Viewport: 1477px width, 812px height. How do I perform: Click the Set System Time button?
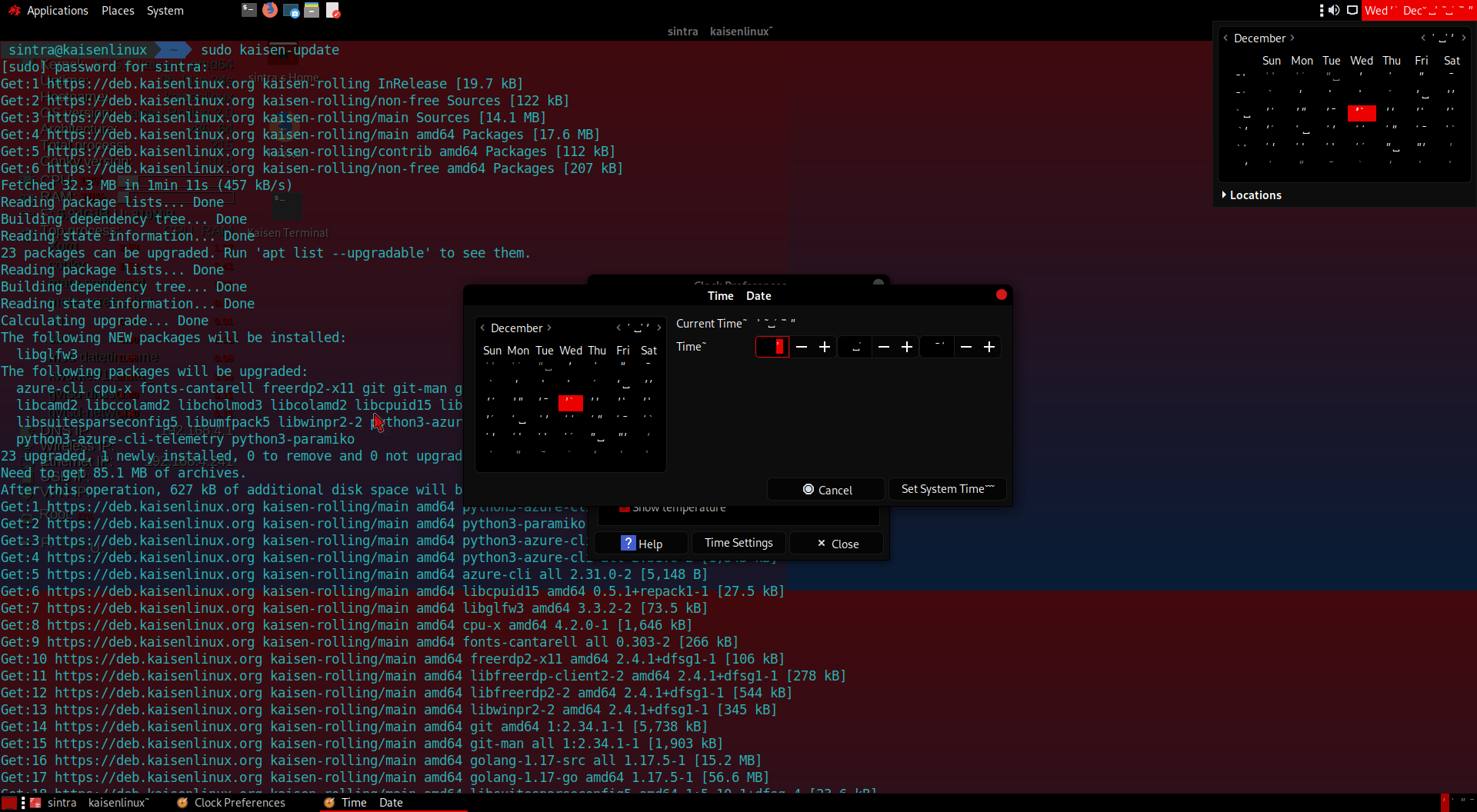tap(948, 489)
